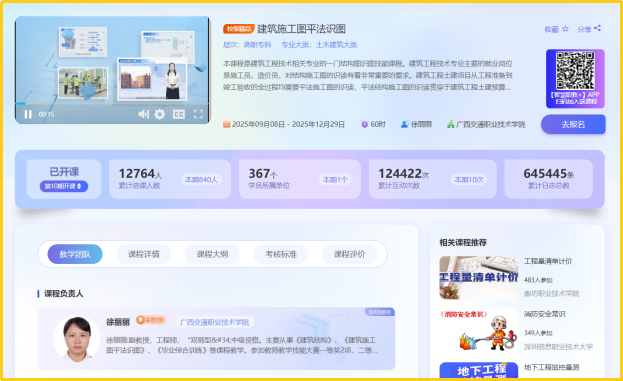Click the 收藏 label

click(x=551, y=29)
